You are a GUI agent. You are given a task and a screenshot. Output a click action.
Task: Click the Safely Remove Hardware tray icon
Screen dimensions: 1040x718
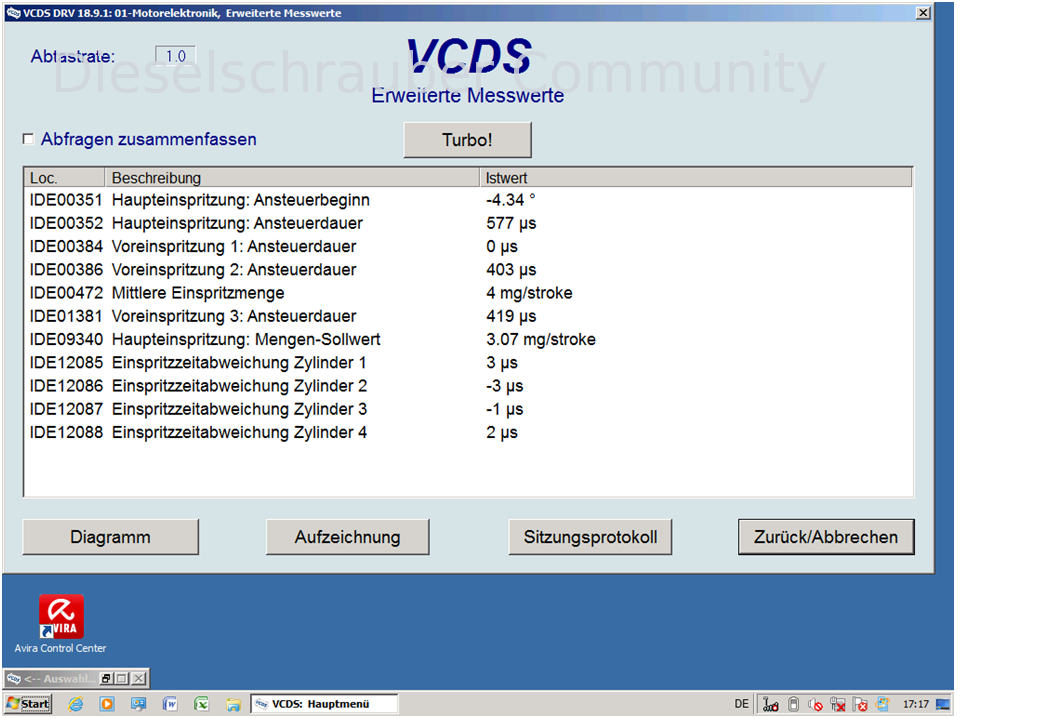coord(793,704)
